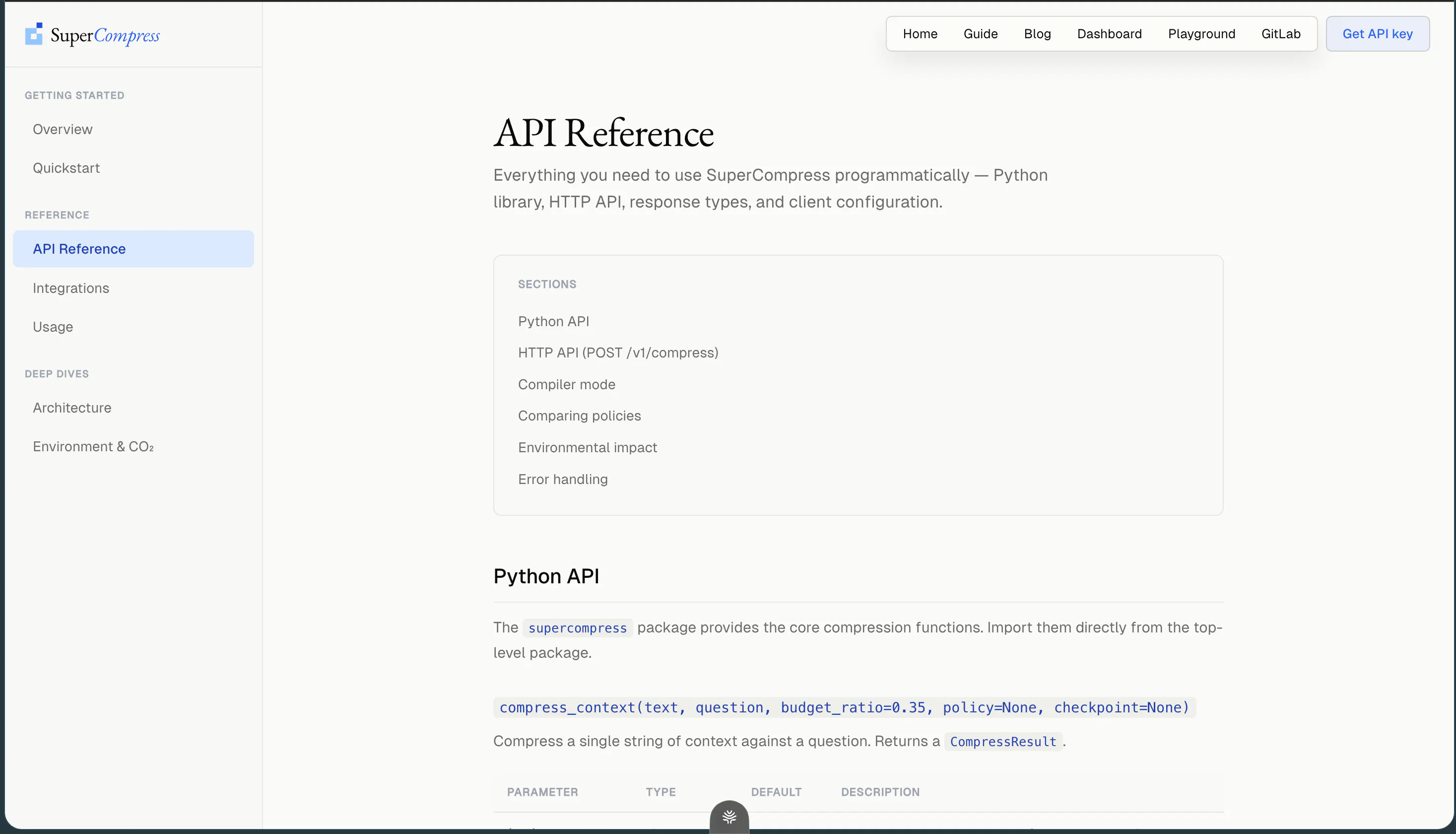This screenshot has width=1456, height=834.
Task: Jump to the Python API section link
Action: click(553, 321)
